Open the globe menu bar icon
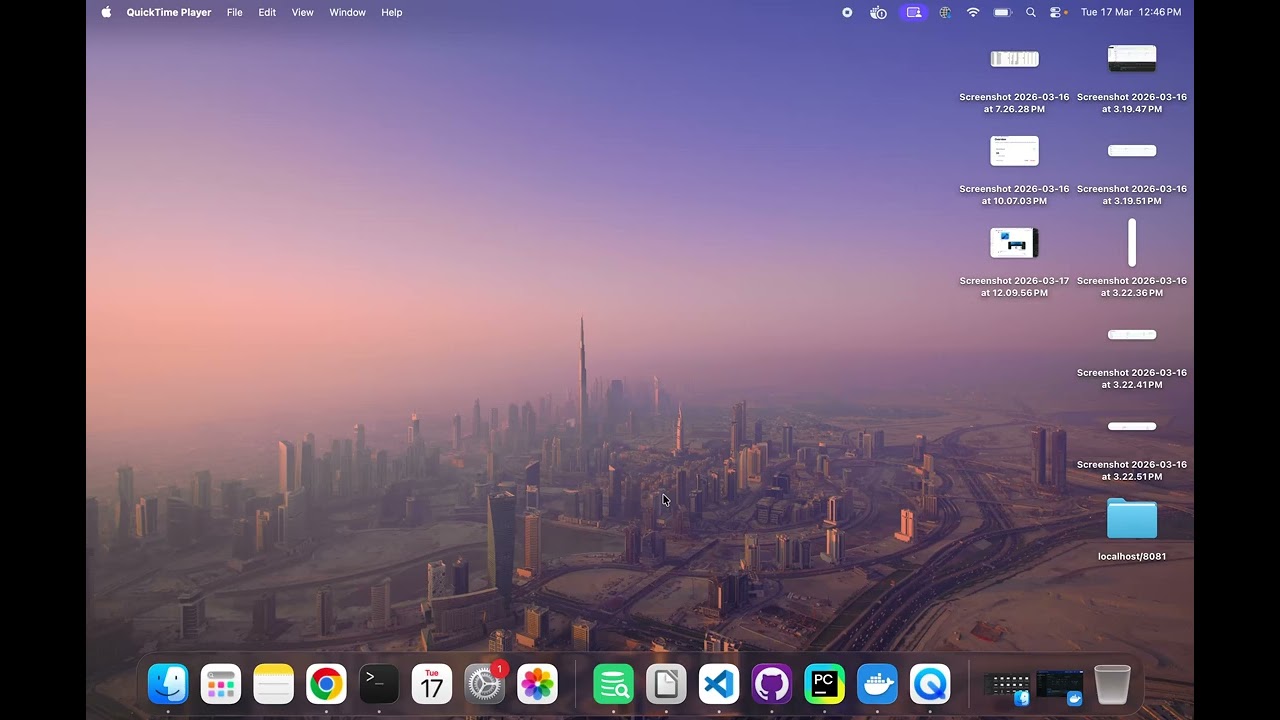Viewport: 1280px width, 720px height. (x=945, y=12)
